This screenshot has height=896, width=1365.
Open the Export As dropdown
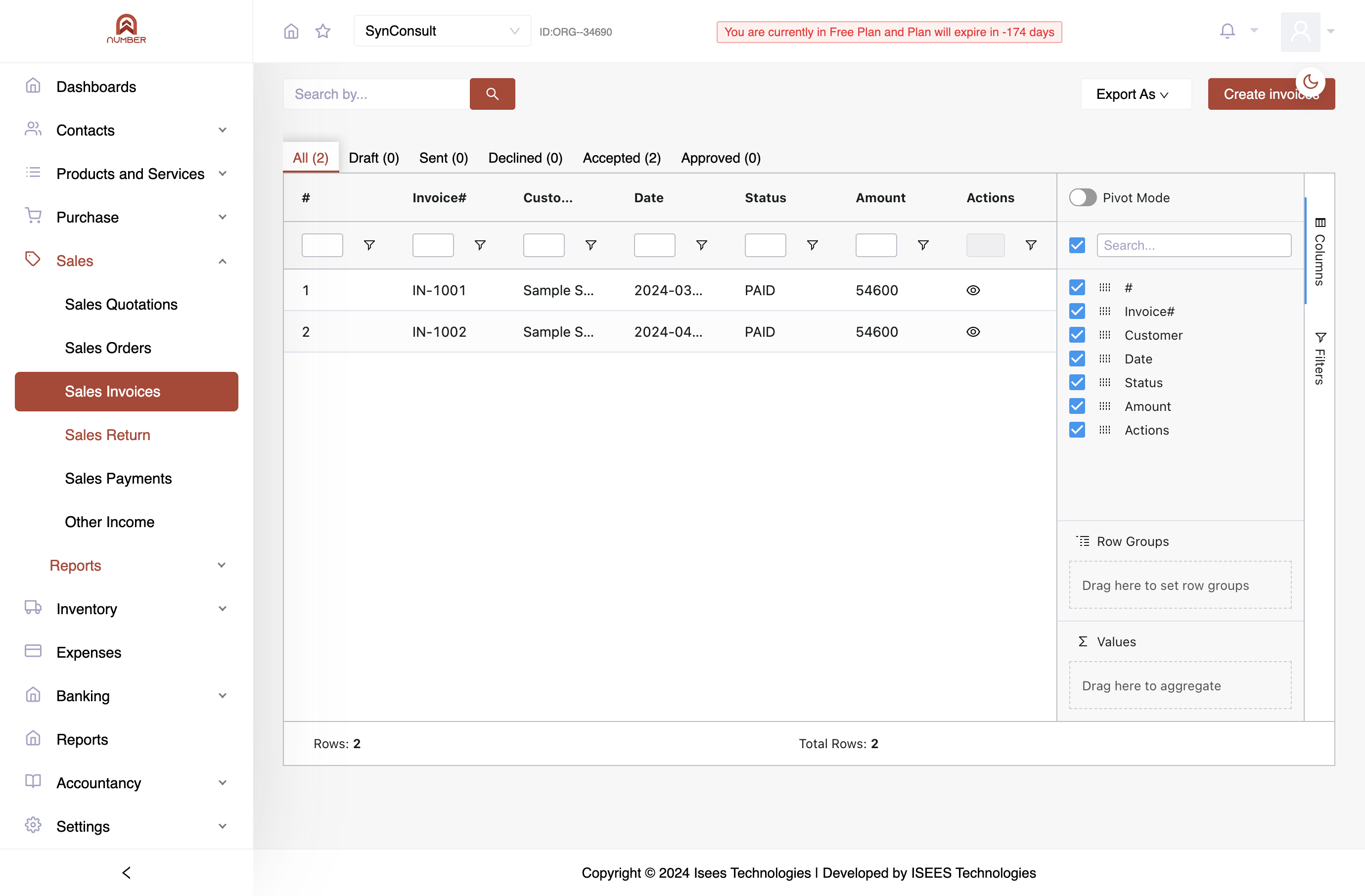[1136, 94]
